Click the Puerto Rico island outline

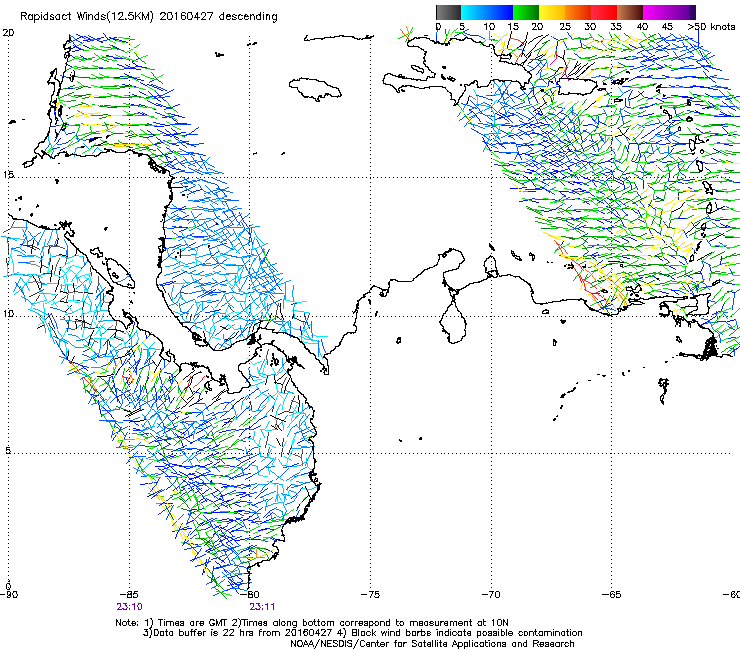[579, 86]
